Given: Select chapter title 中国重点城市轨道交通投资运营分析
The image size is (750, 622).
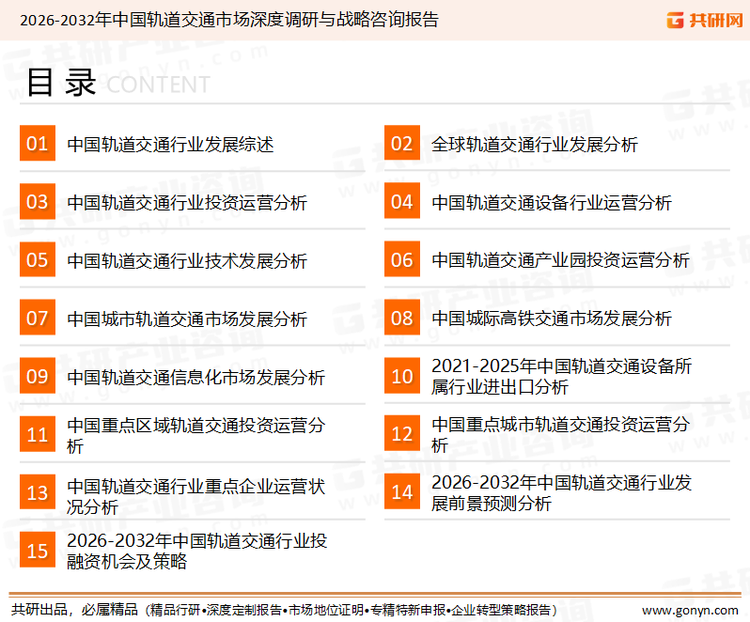Looking at the screenshot, I should tap(561, 434).
